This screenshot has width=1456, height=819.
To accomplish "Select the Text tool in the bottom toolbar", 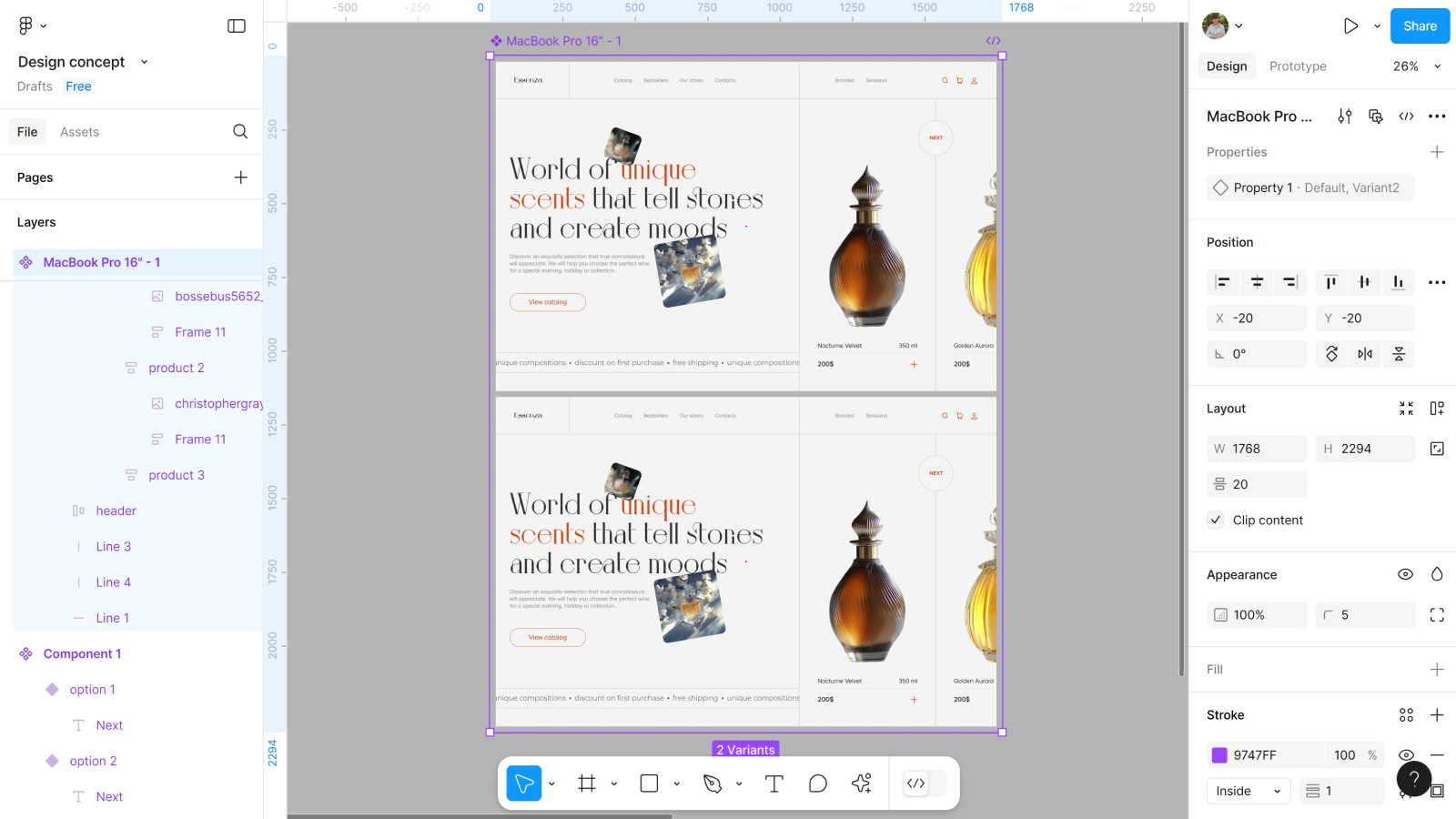I will point(773,784).
